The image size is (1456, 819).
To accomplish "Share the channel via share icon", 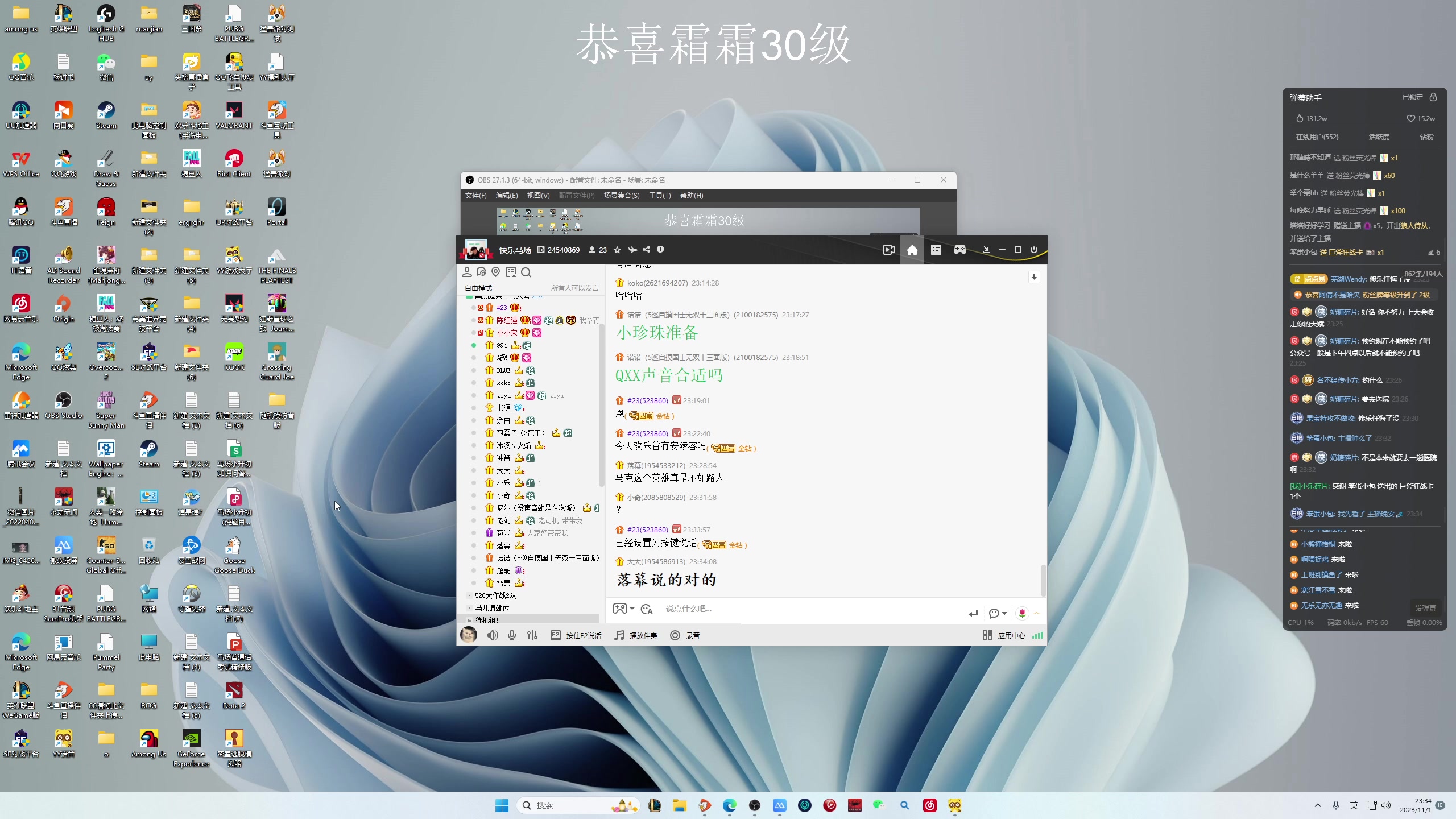I will tap(647, 250).
